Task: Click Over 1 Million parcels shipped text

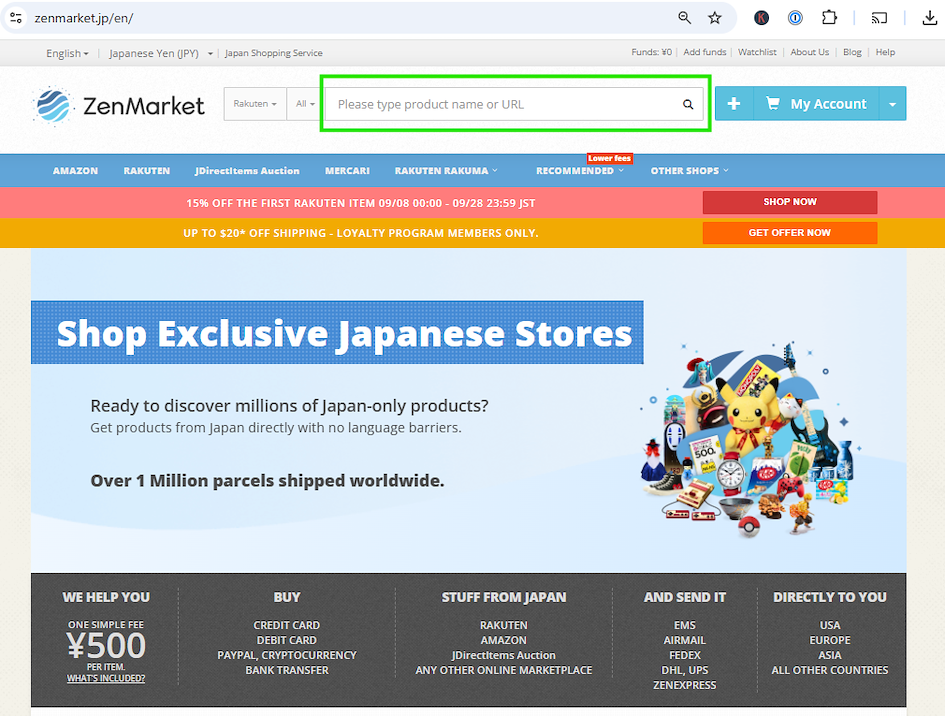Action: [x=267, y=480]
